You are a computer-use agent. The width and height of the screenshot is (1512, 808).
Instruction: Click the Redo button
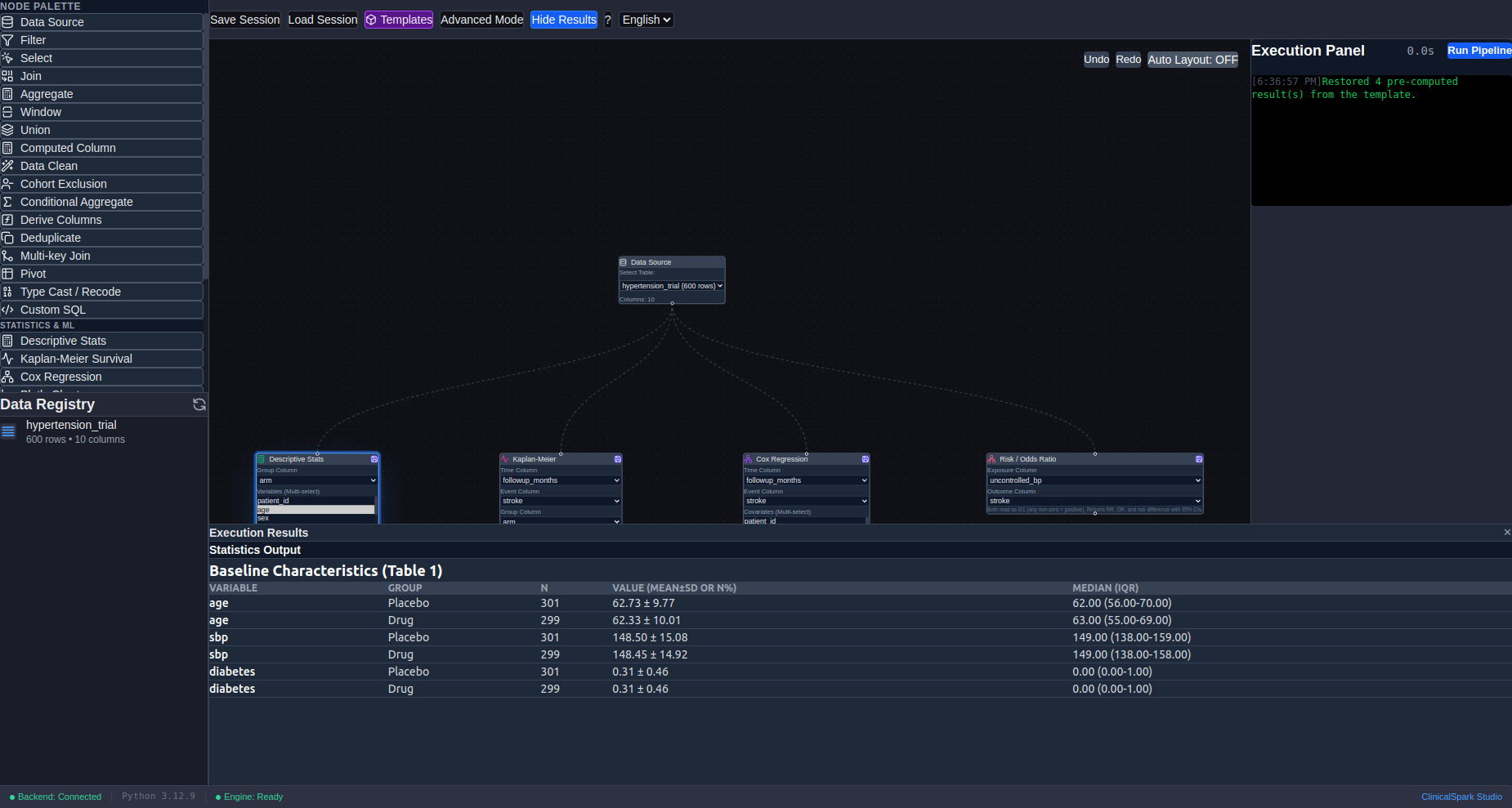[1128, 60]
